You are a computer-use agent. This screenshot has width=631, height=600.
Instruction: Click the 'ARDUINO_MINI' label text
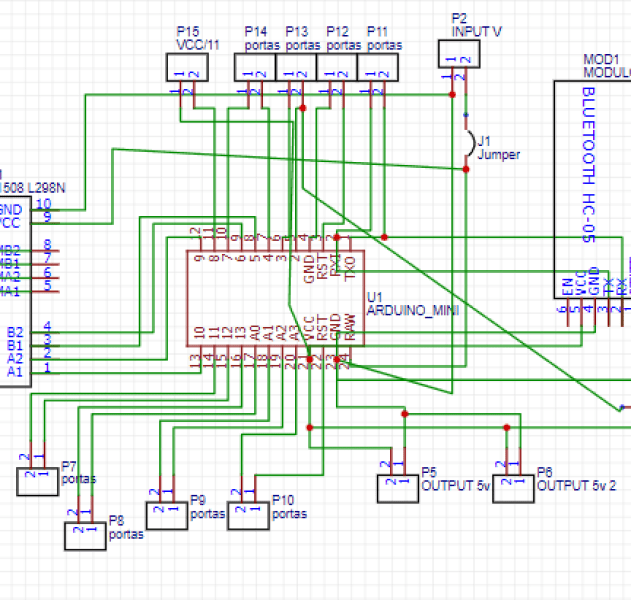coord(413,311)
